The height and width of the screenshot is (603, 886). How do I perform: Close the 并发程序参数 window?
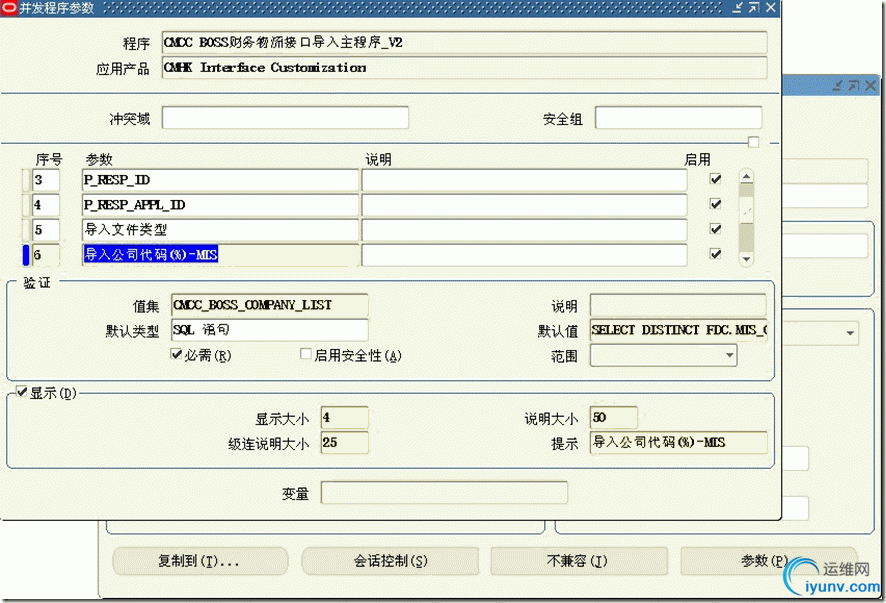pos(771,8)
